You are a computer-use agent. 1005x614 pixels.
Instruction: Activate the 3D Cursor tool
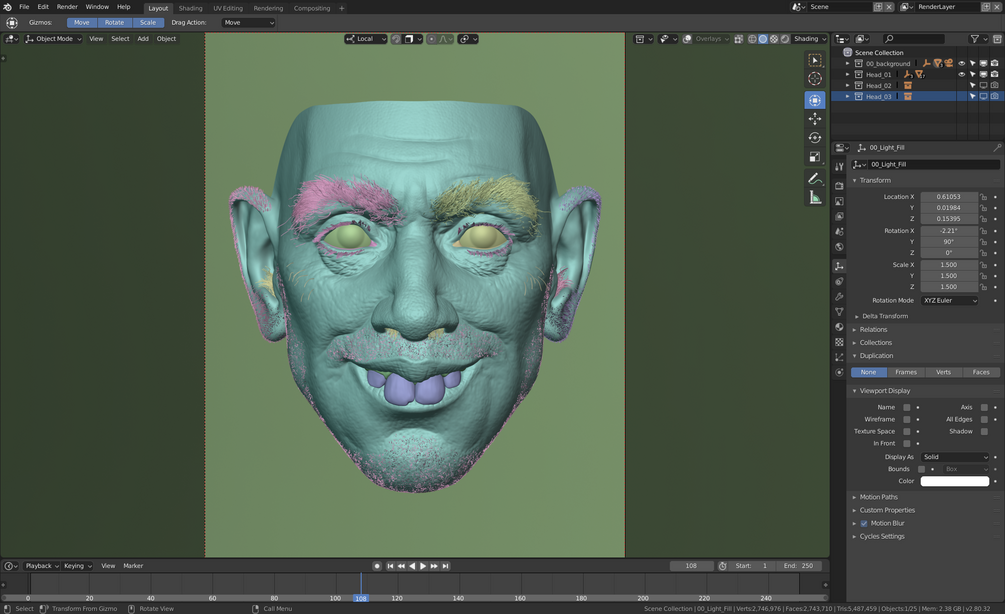click(x=815, y=78)
